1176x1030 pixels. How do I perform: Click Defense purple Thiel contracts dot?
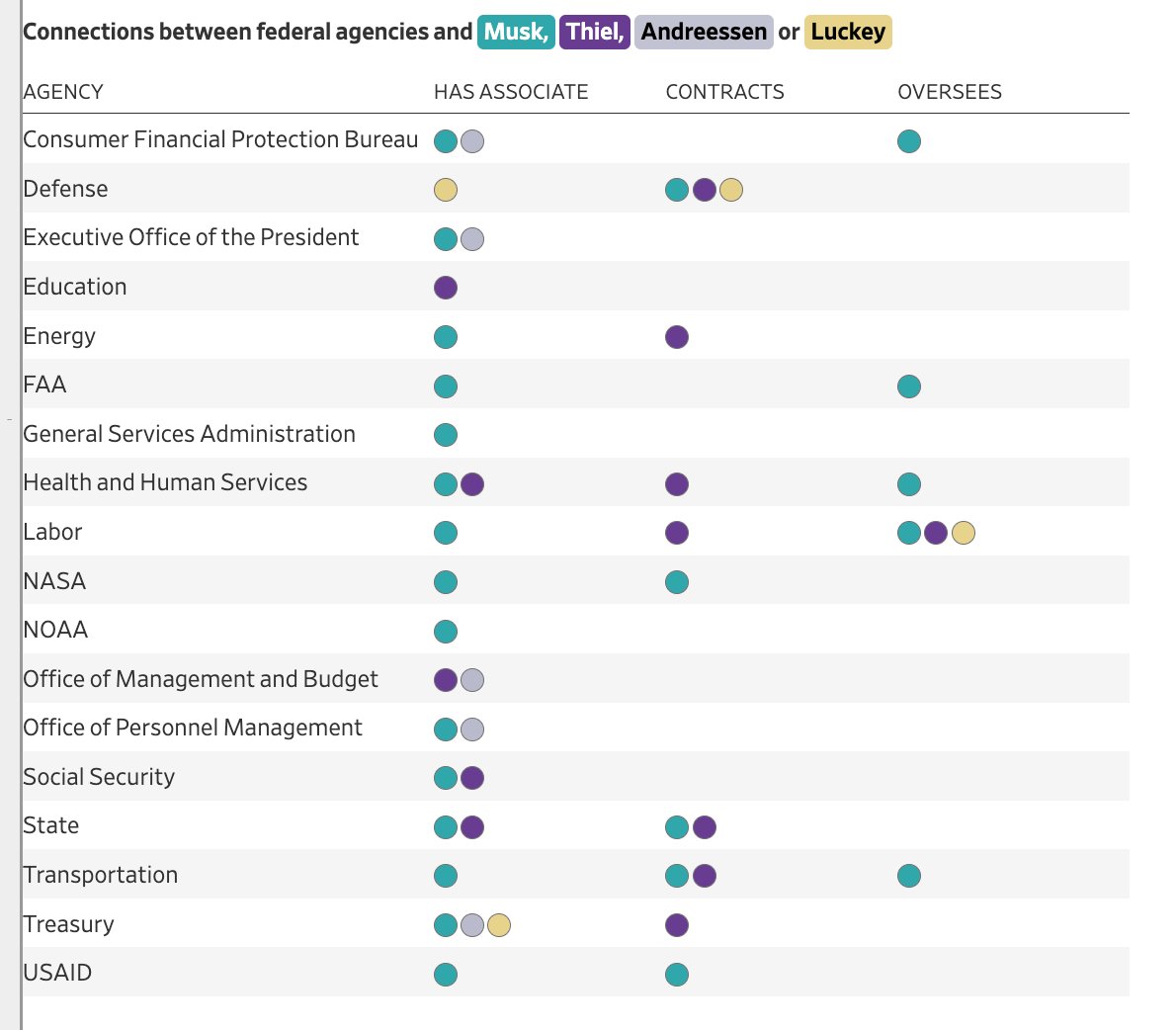705,190
